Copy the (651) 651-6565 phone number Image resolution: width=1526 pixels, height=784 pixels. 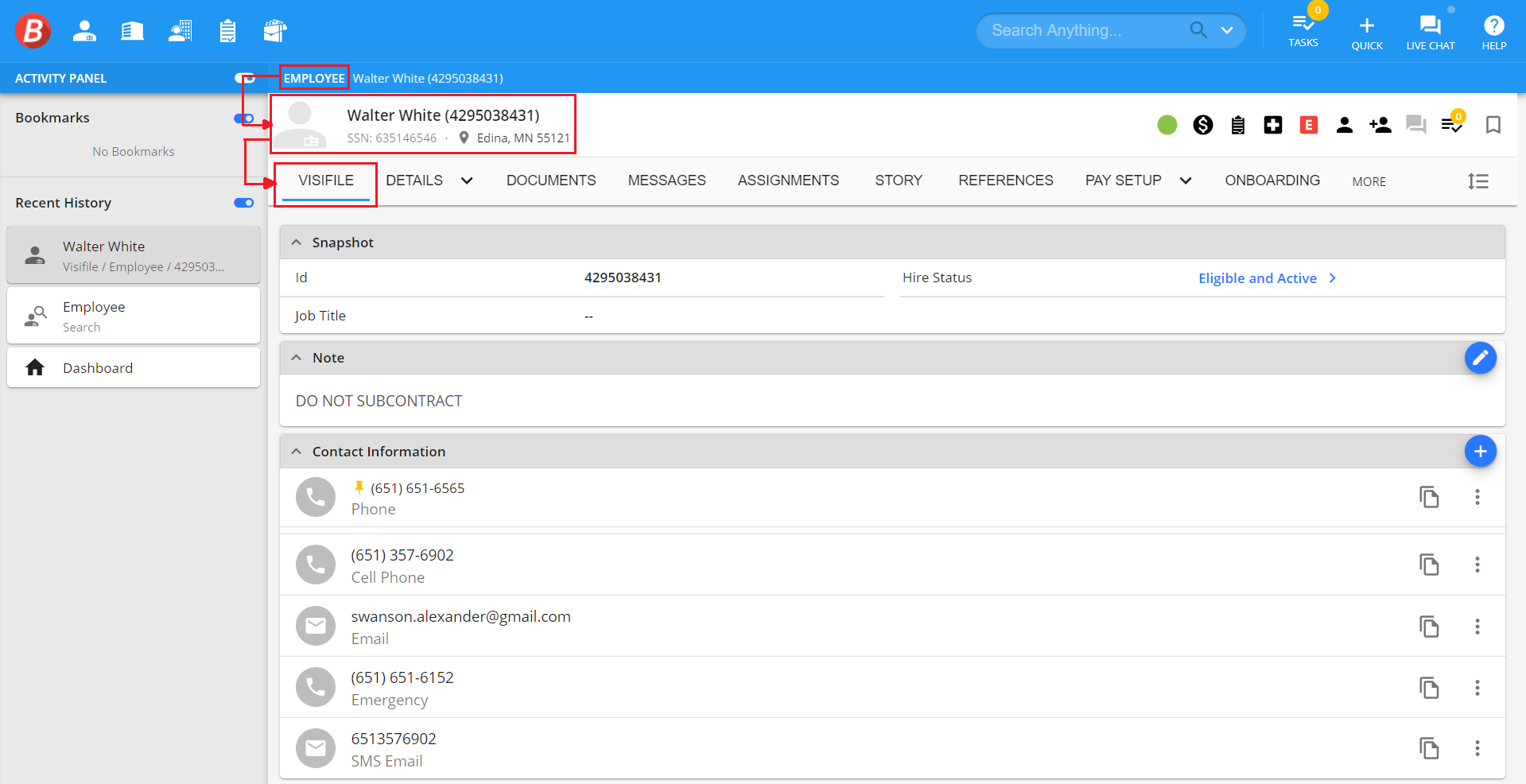[x=1430, y=497]
